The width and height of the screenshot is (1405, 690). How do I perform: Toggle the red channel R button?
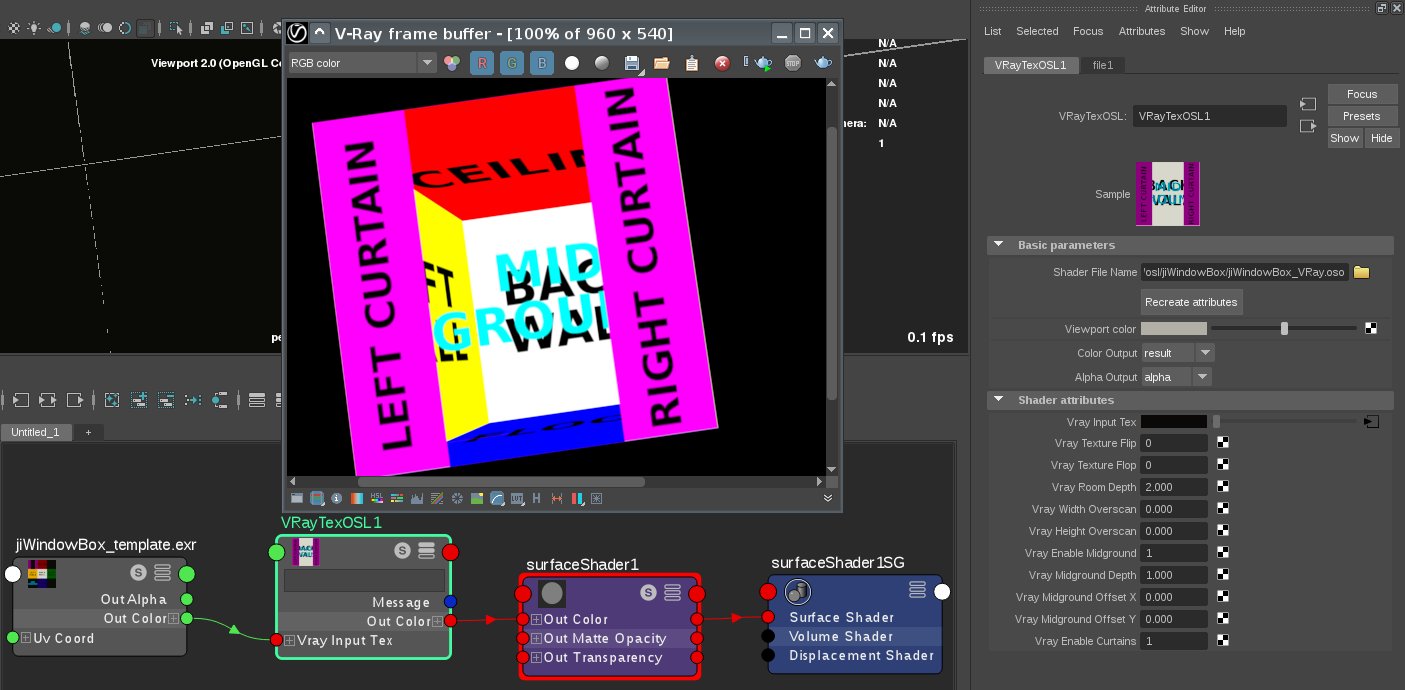coord(482,63)
